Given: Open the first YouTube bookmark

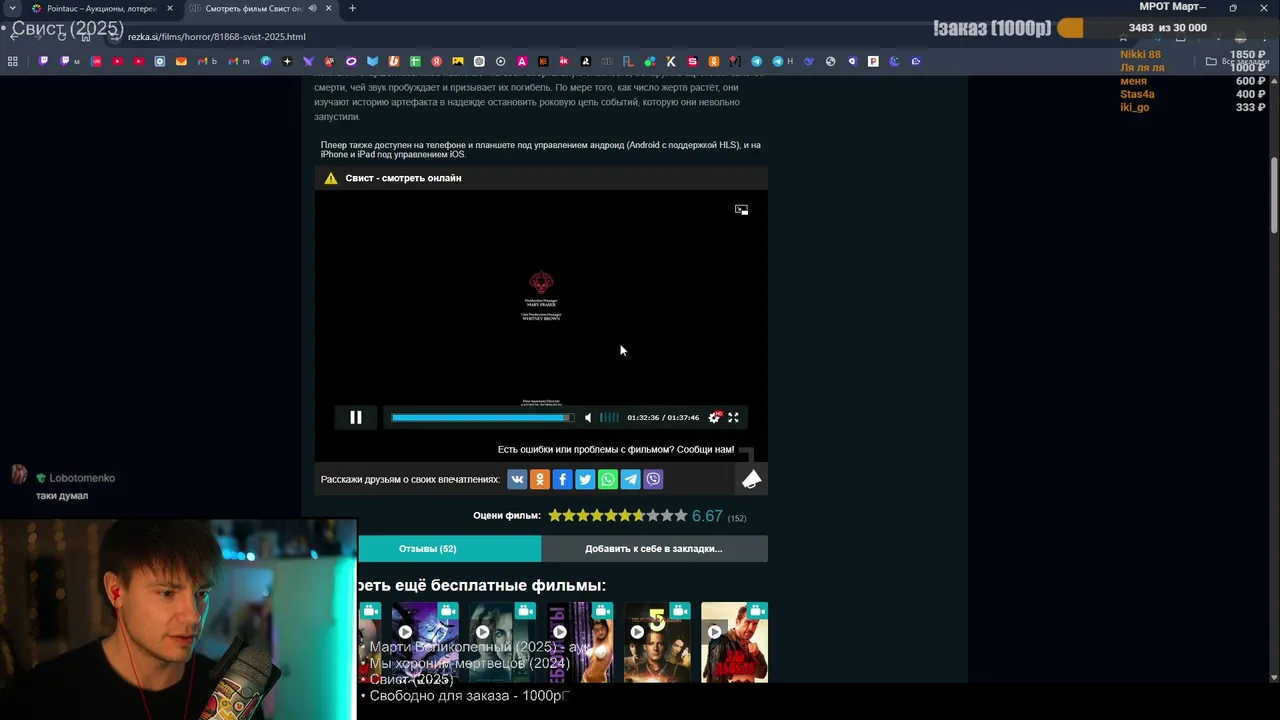Looking at the screenshot, I should [x=117, y=61].
